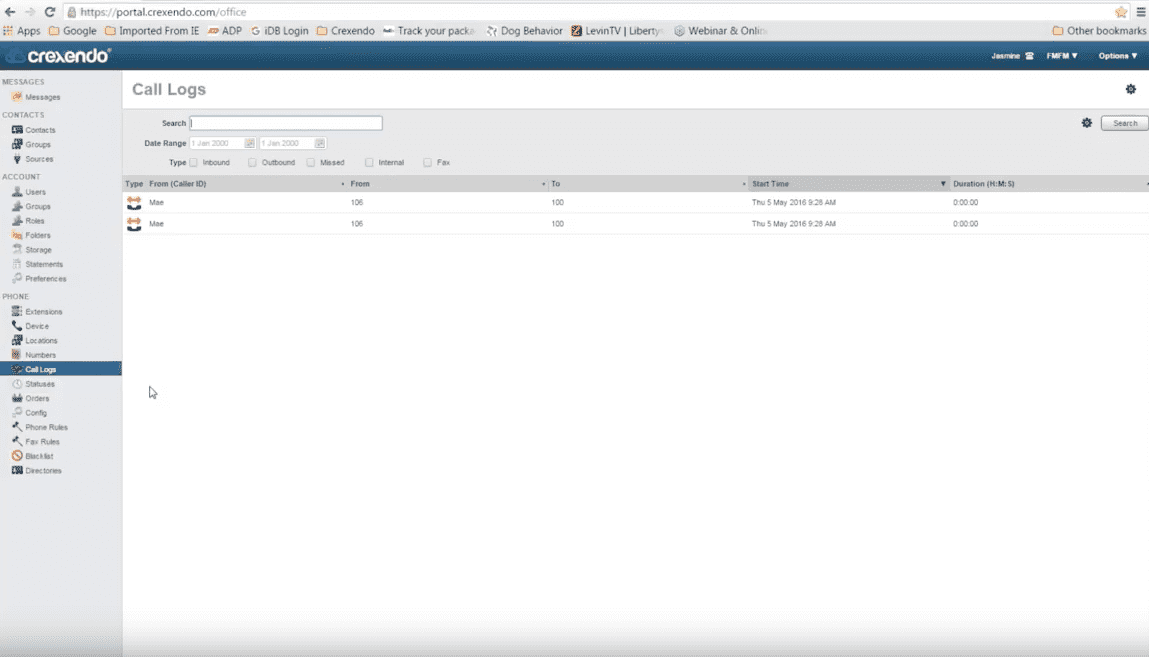
Task: Click the call type icon in first Mae row
Action: tap(134, 203)
